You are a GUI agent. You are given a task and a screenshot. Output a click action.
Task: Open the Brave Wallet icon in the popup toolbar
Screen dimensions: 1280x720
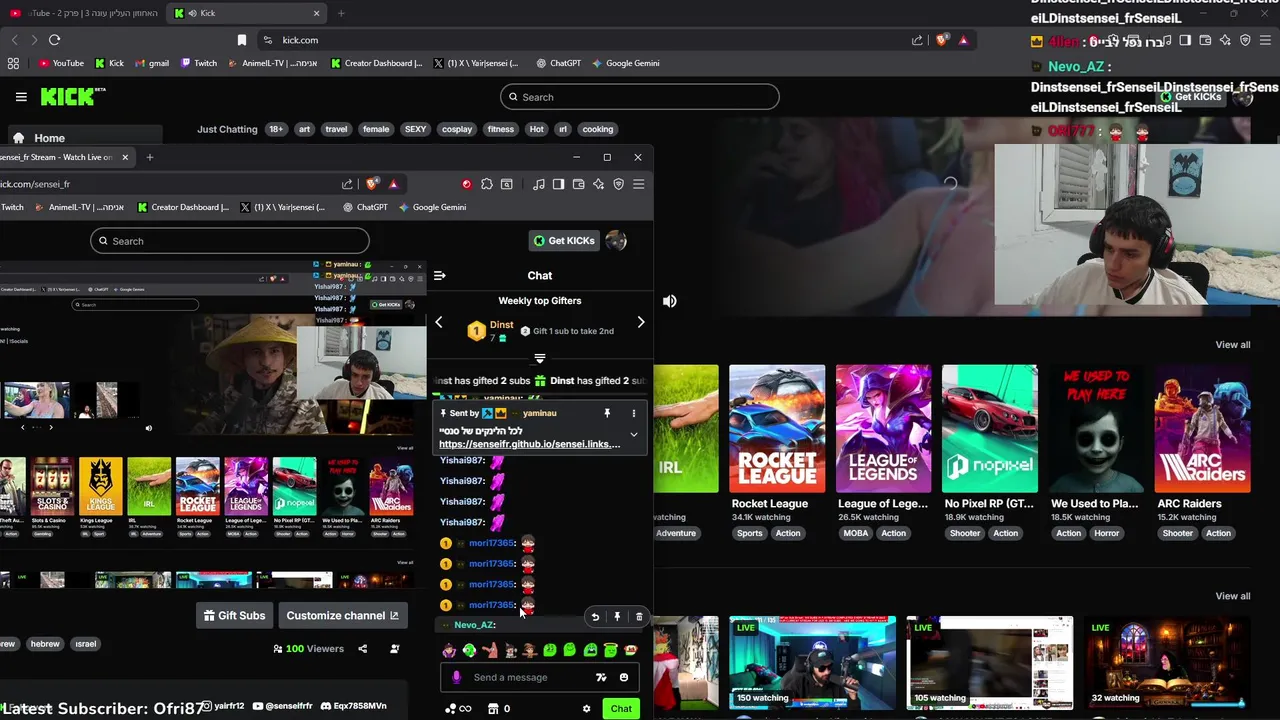coord(578,184)
